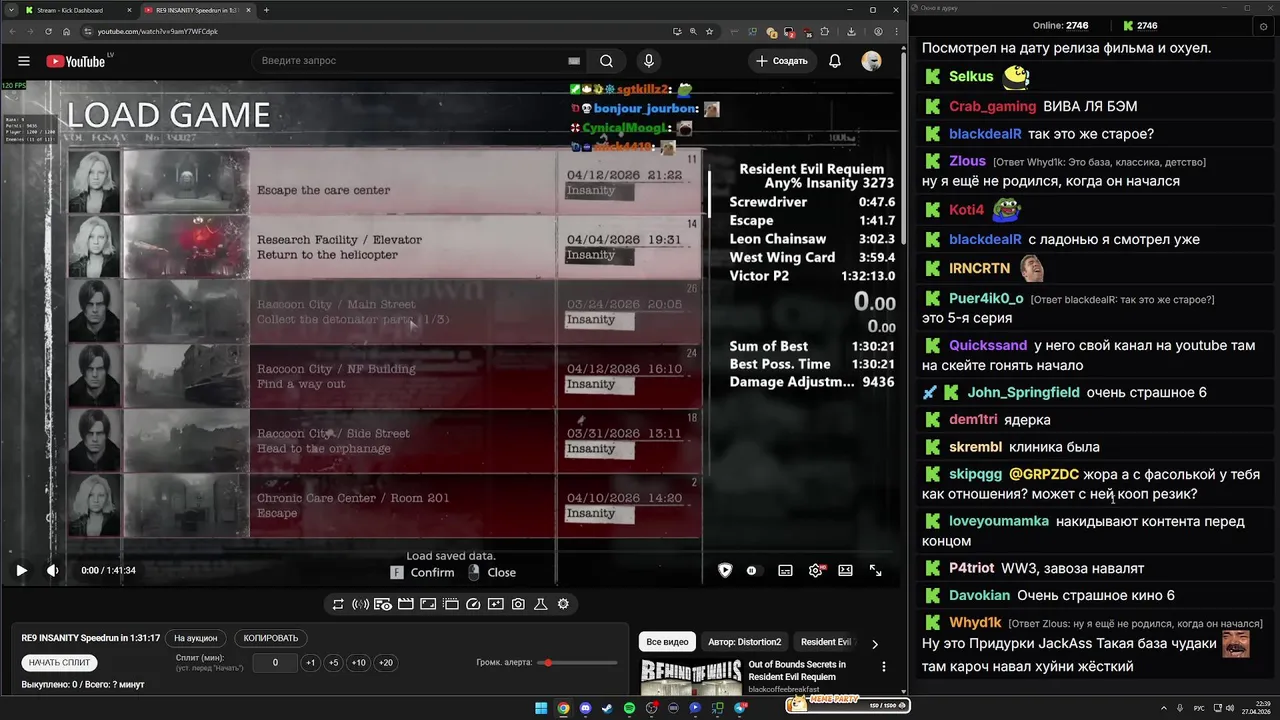Click Crab_gaming username in chat
This screenshot has height=720, width=1280.
993,106
